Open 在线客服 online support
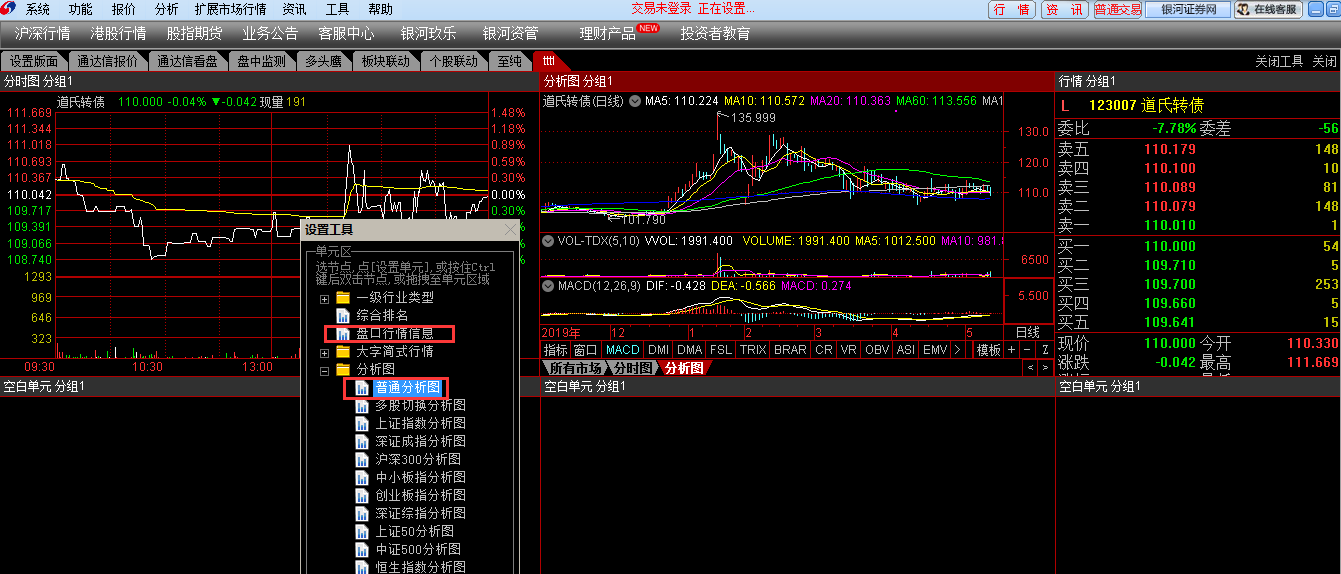This screenshot has height=574, width=1341. tap(1269, 10)
